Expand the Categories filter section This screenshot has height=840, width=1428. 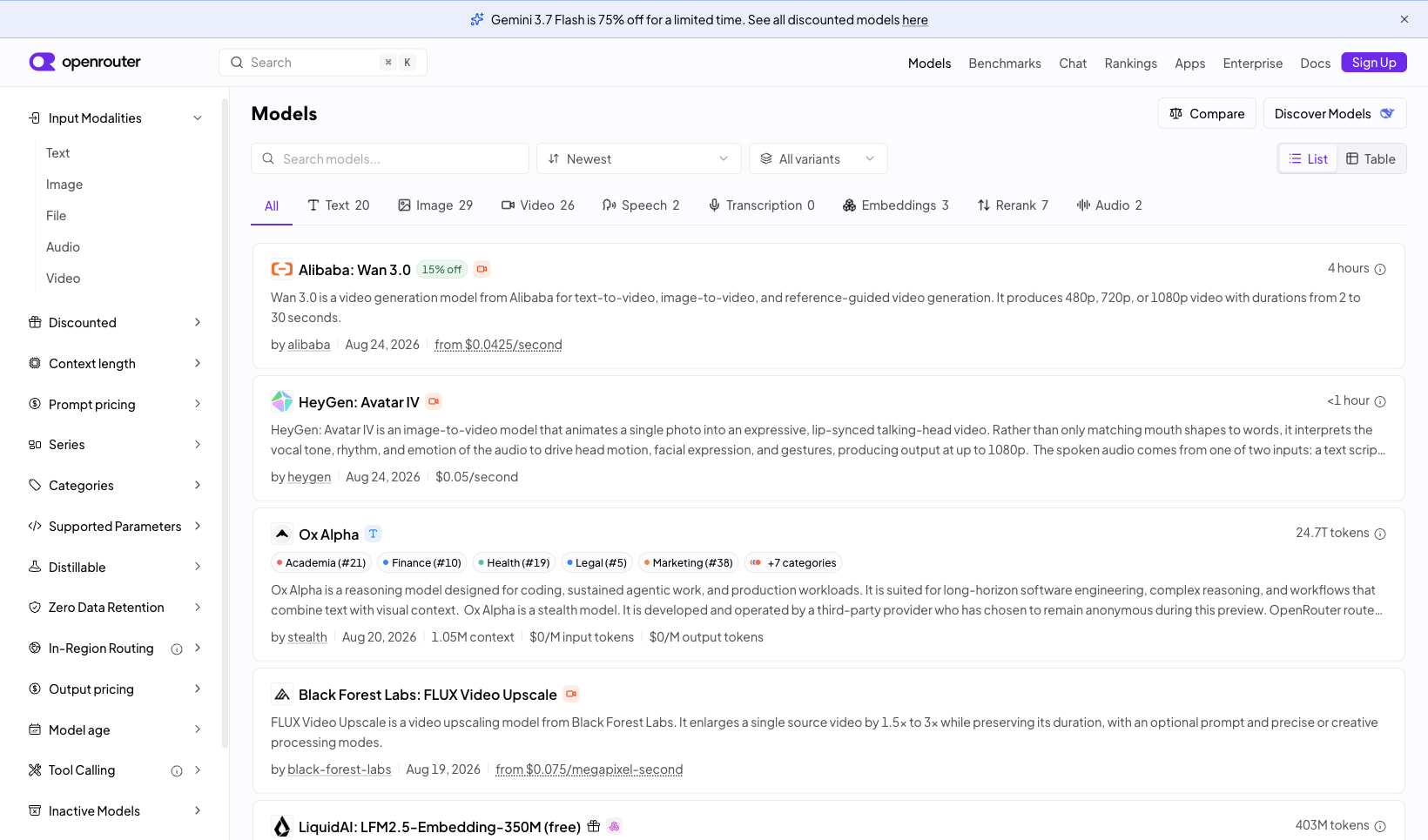(x=115, y=485)
